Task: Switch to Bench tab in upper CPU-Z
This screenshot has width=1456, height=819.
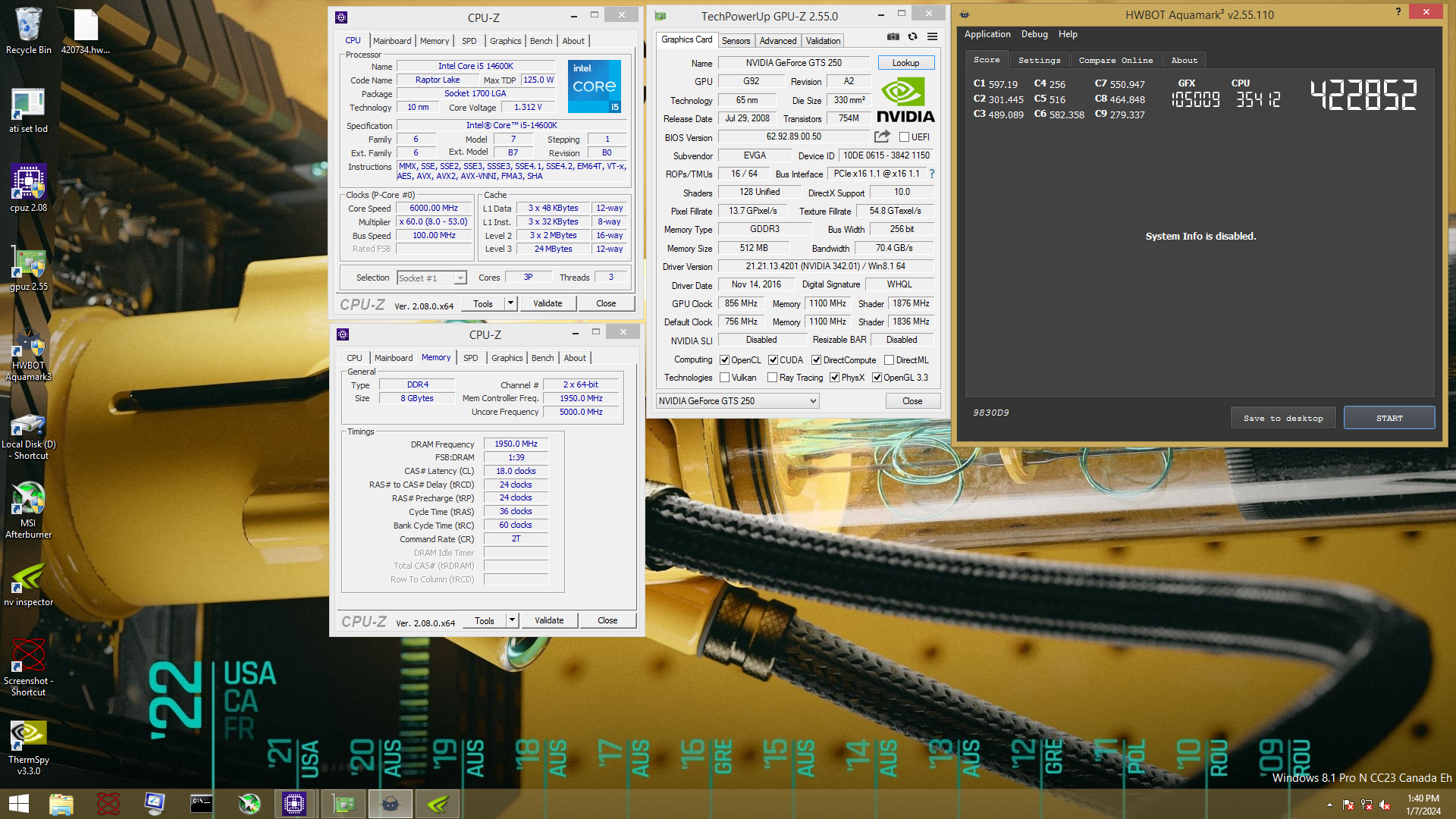Action: click(541, 41)
